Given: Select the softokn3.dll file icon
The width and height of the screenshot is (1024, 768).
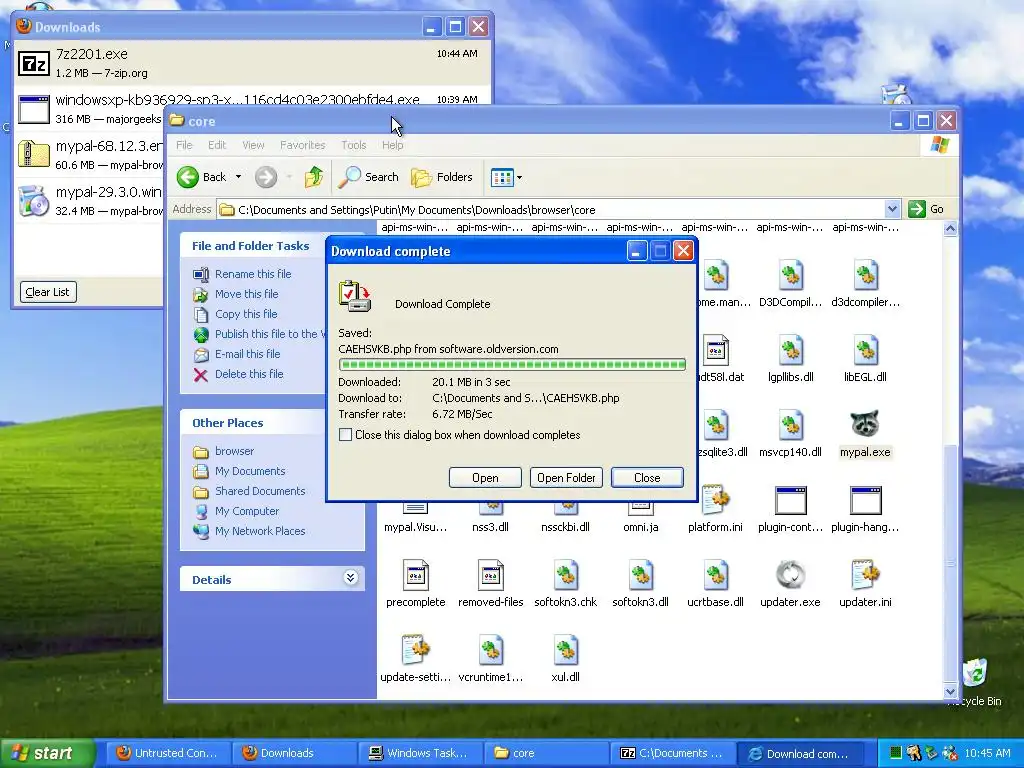Looking at the screenshot, I should coord(640,575).
